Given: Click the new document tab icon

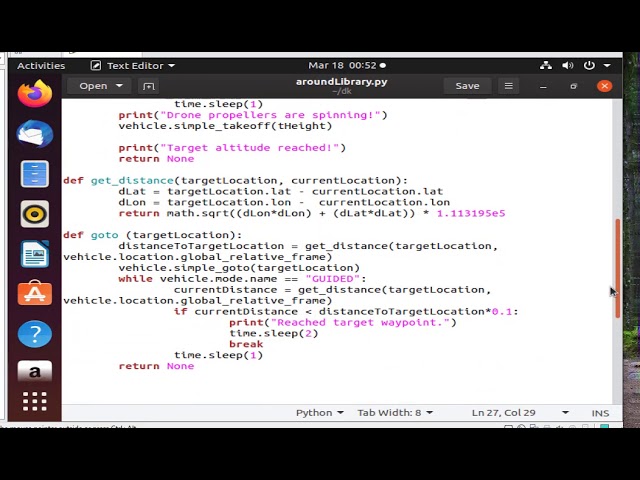Looking at the screenshot, I should coord(149,86).
